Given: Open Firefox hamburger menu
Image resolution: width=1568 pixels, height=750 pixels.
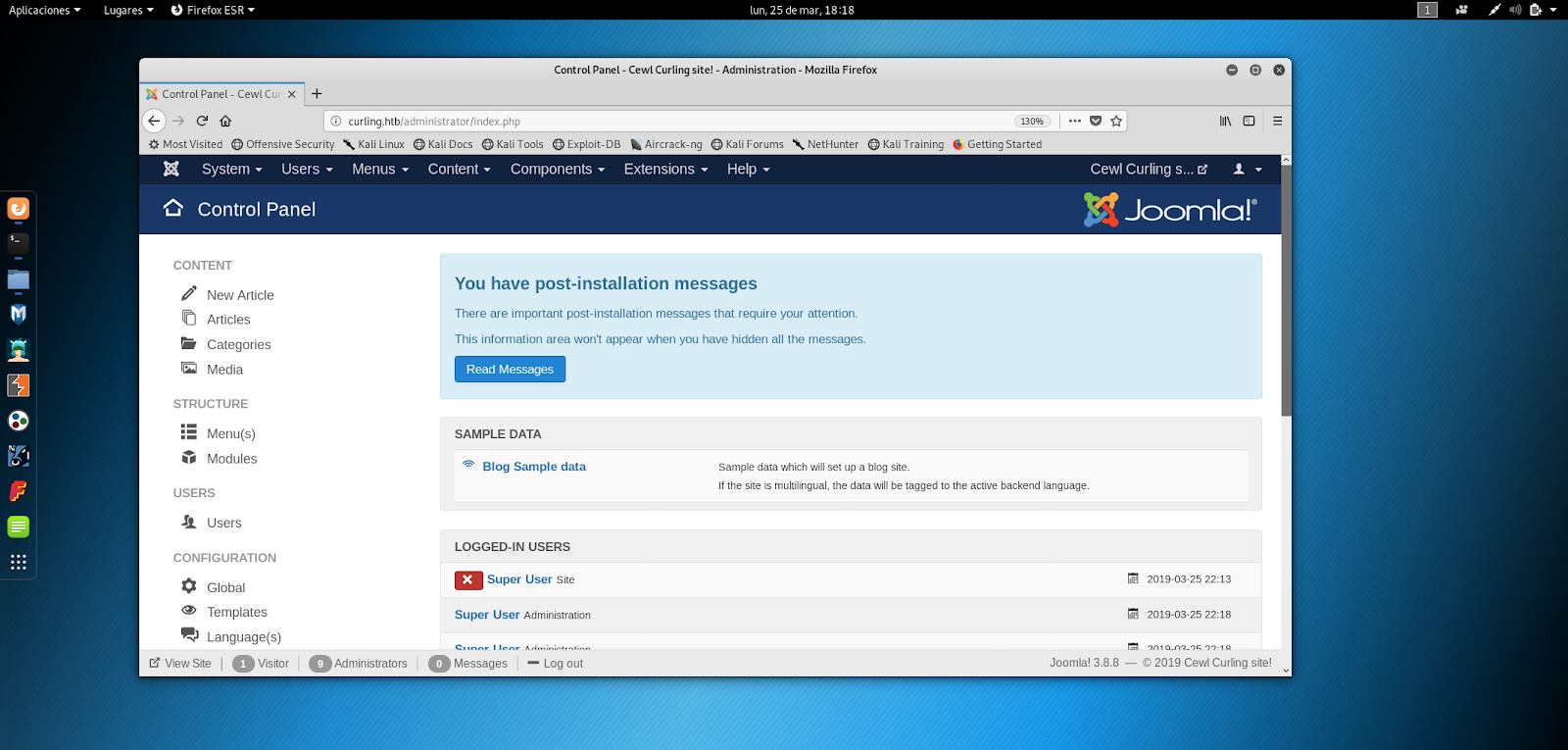Looking at the screenshot, I should 1277,121.
